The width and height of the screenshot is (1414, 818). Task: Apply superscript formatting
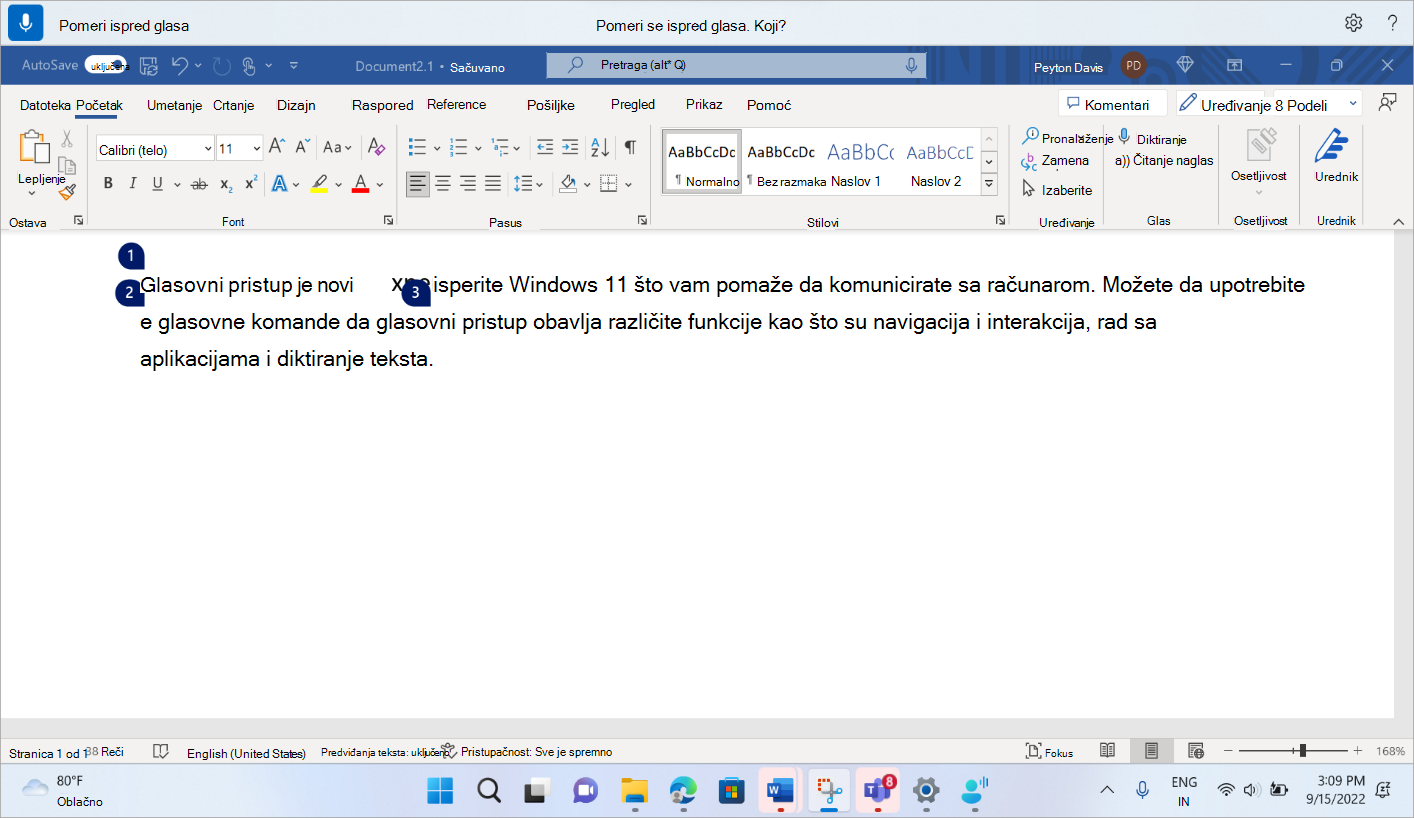[x=251, y=183]
